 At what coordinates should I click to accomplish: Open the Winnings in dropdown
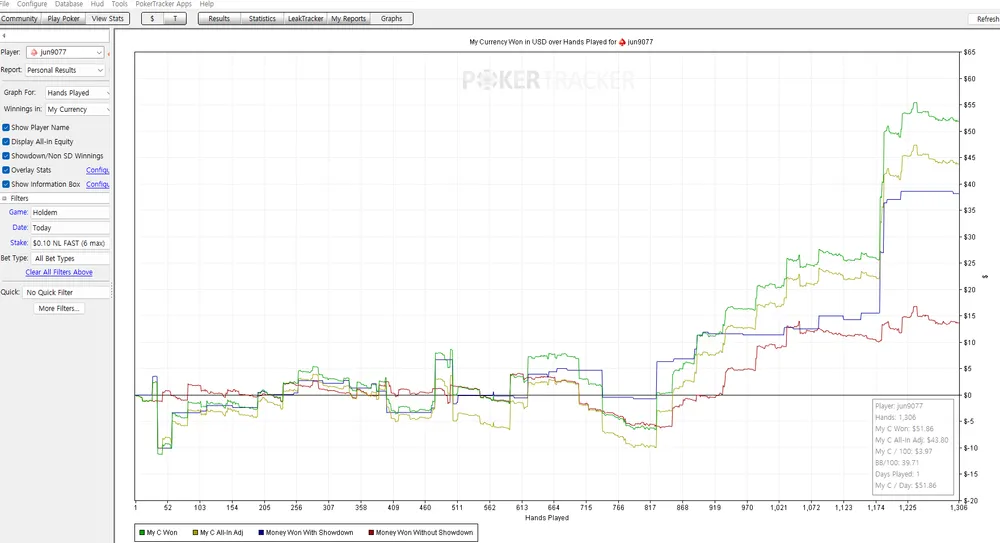tap(77, 109)
